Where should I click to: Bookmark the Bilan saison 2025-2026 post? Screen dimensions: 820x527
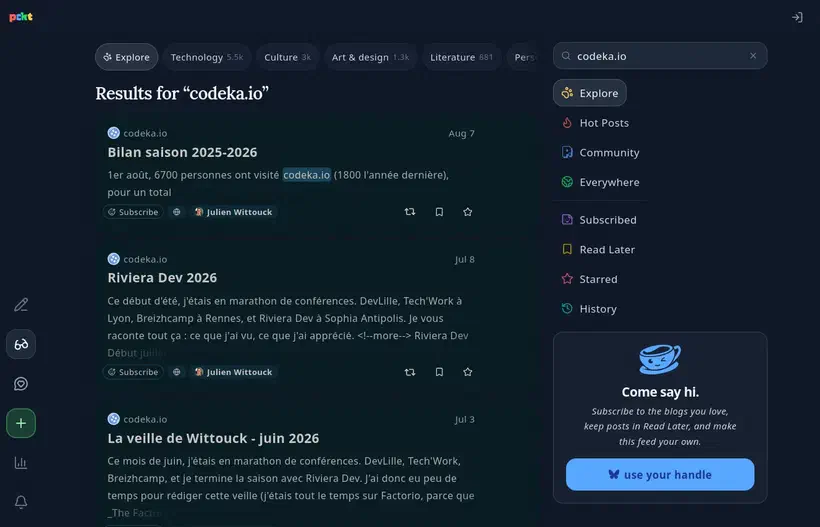click(x=439, y=212)
